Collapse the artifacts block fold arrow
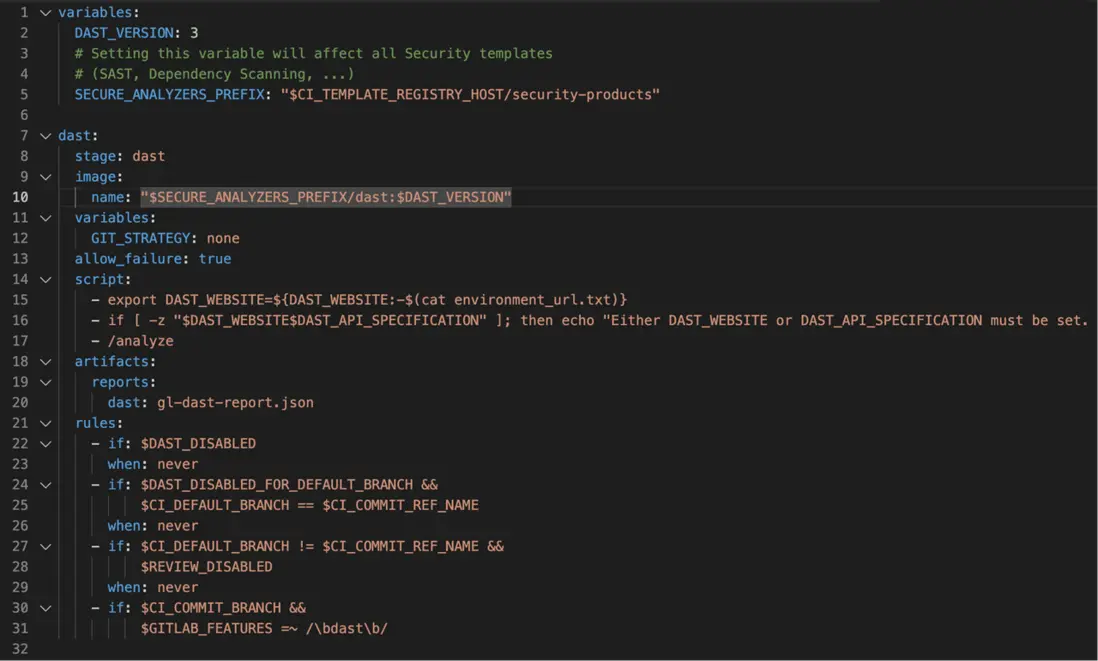1098x661 pixels. point(45,362)
